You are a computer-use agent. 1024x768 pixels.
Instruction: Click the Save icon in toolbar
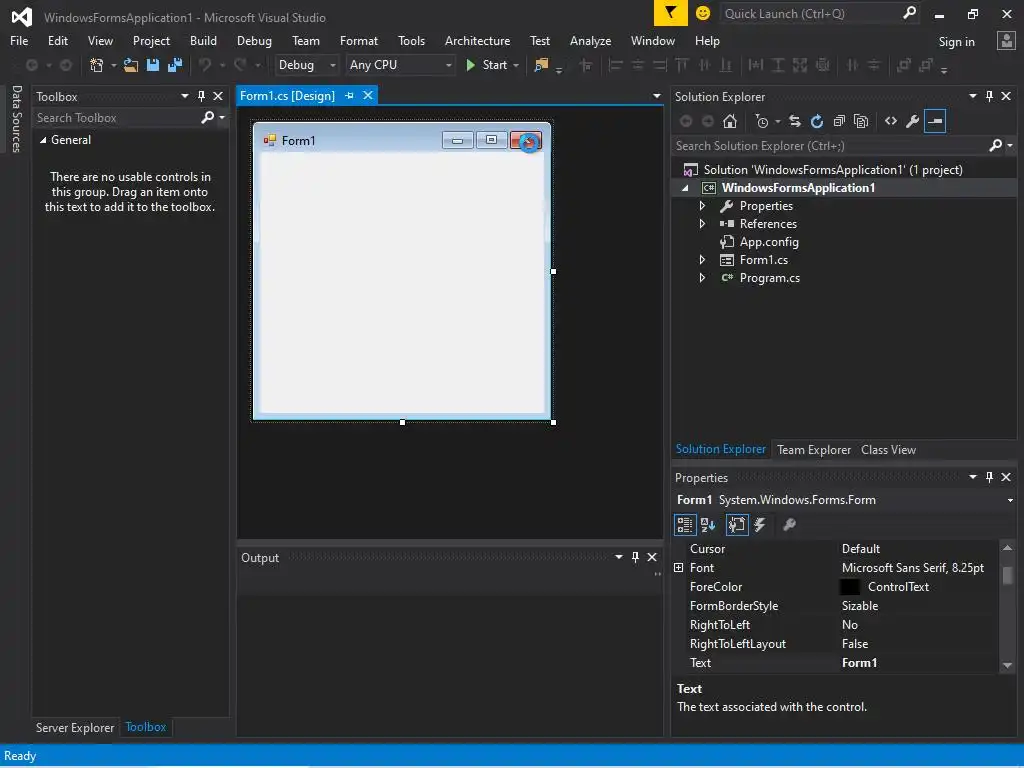coord(153,65)
